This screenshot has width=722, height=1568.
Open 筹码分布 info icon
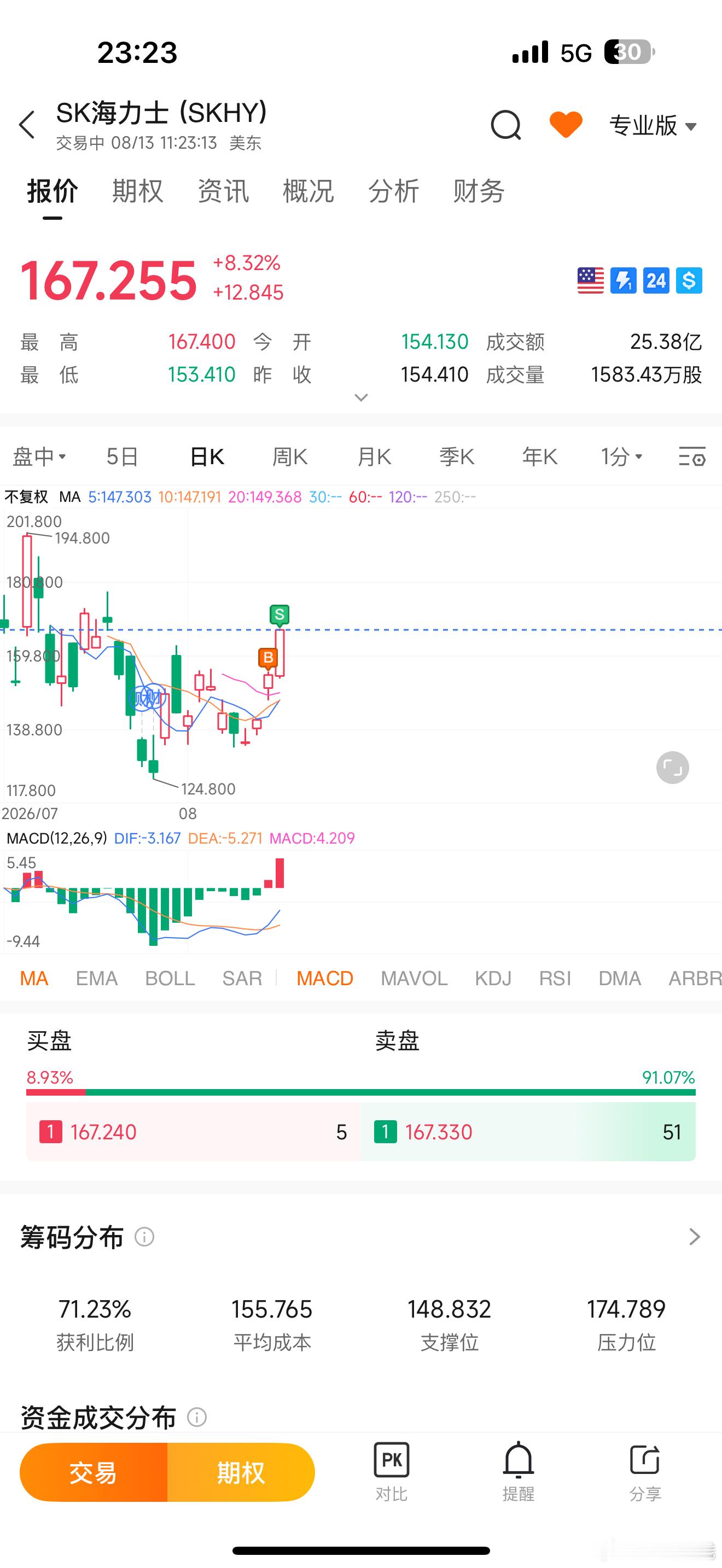[x=144, y=1237]
